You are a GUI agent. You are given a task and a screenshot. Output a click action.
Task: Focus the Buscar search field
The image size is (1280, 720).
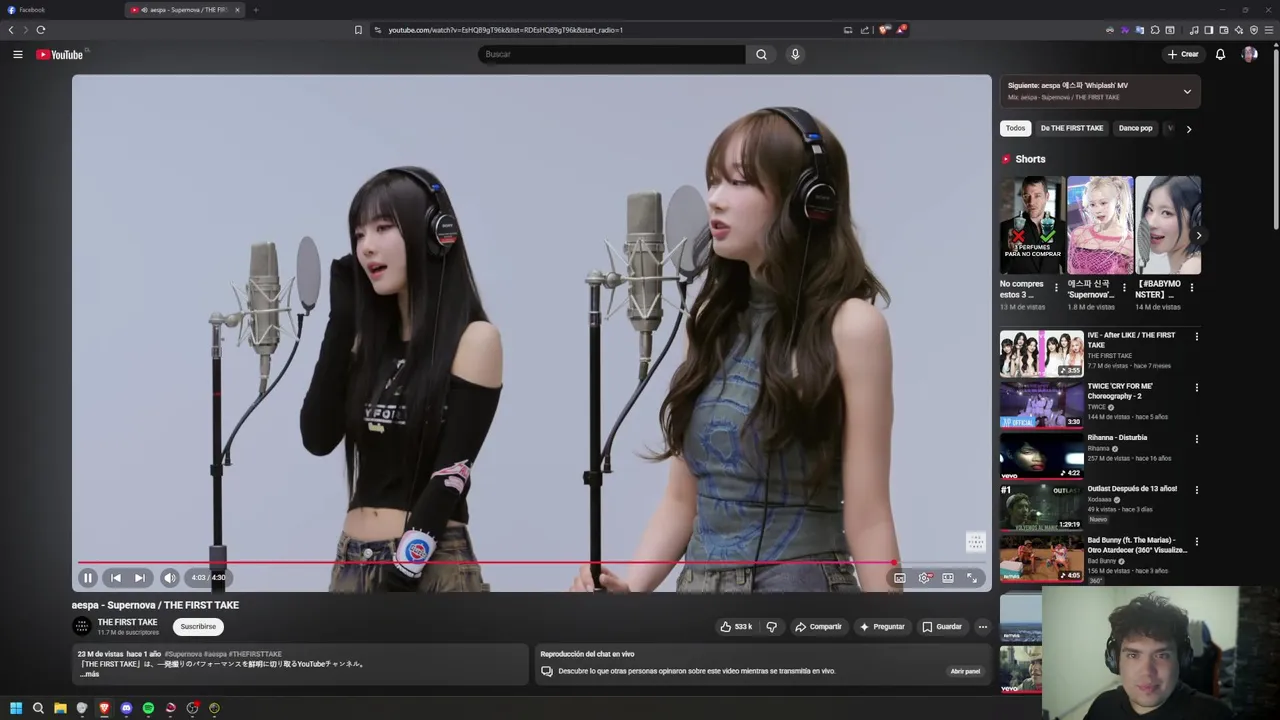click(611, 54)
